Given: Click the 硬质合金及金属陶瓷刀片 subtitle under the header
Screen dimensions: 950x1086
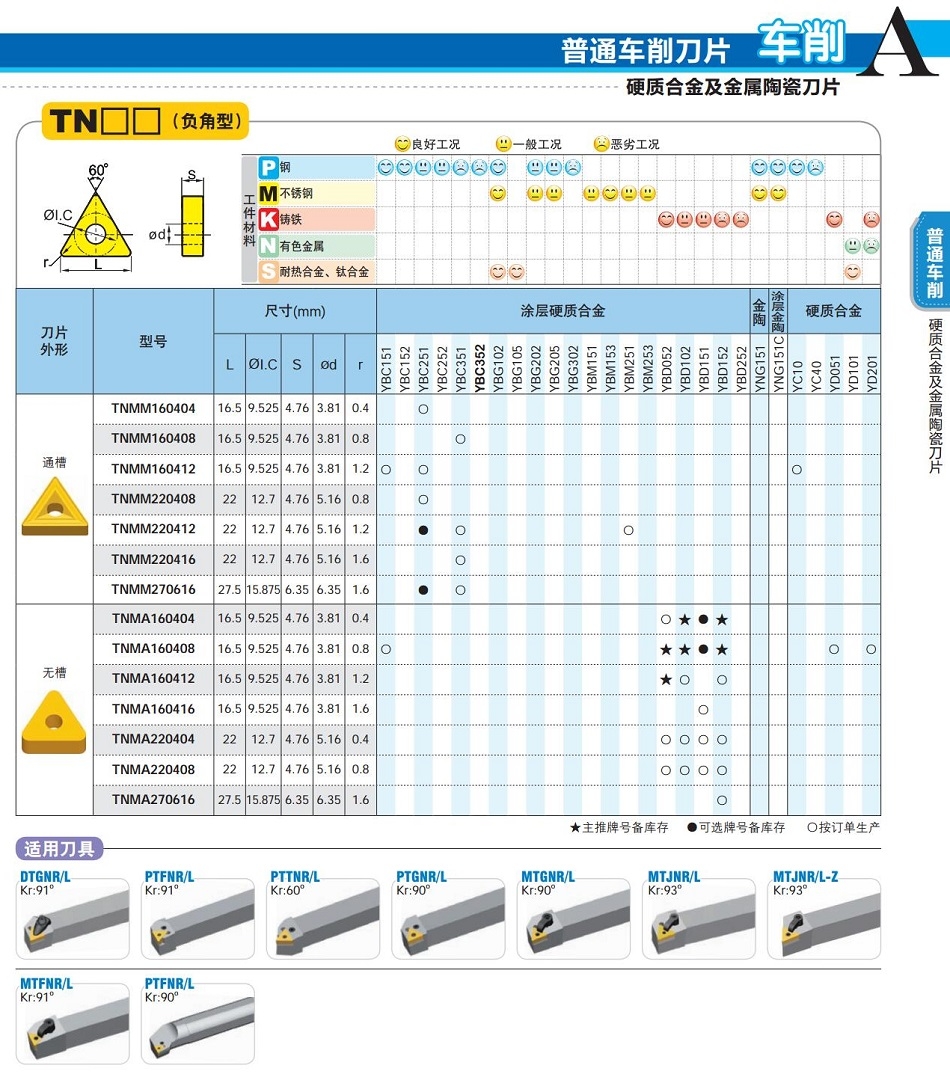Looking at the screenshot, I should click(x=733, y=87).
